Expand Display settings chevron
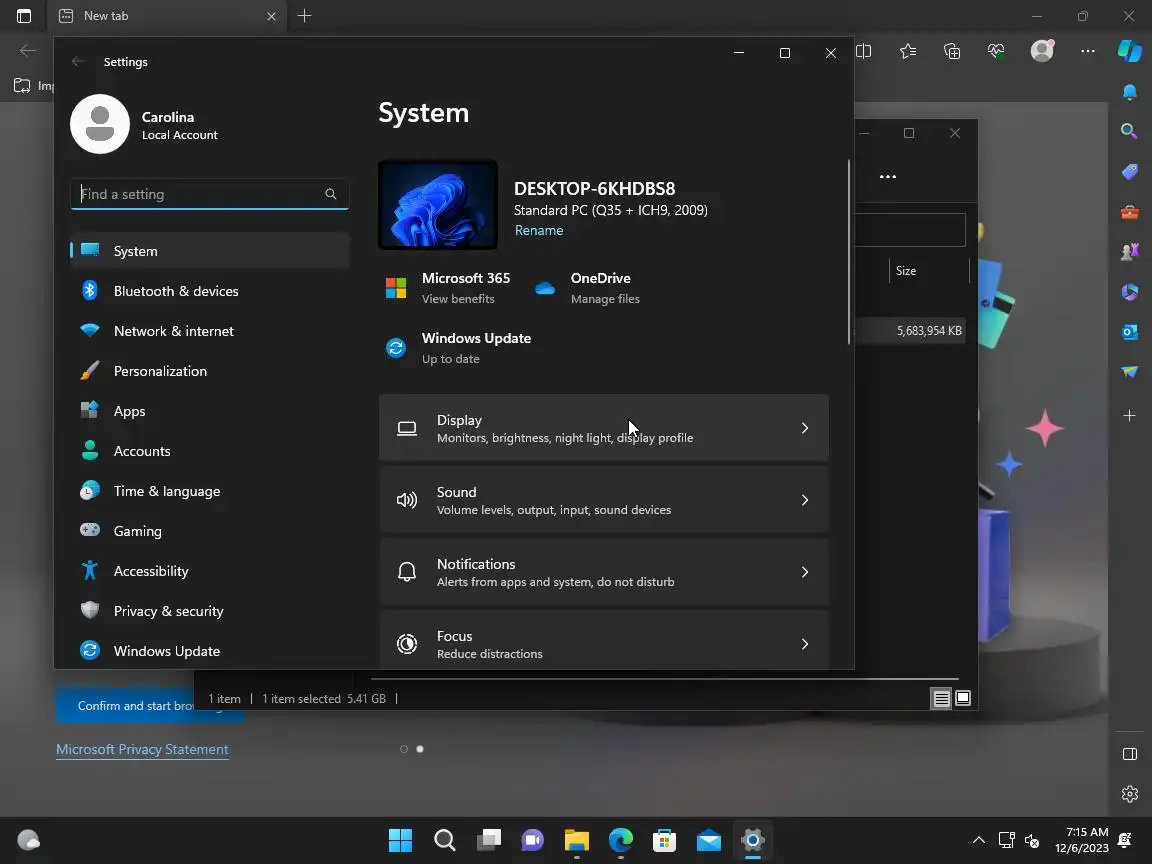This screenshot has width=1152, height=864. 805,428
